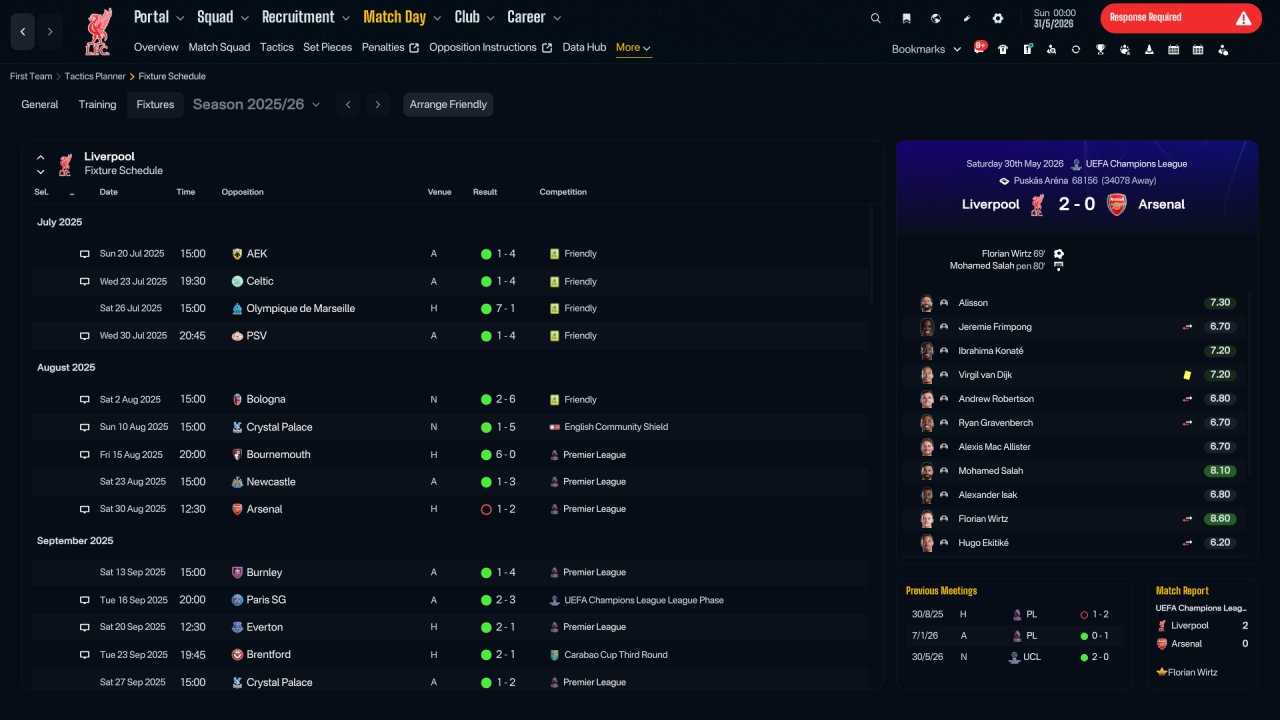The width and height of the screenshot is (1280, 720).
Task: Open the settings gear icon
Action: click(998, 18)
